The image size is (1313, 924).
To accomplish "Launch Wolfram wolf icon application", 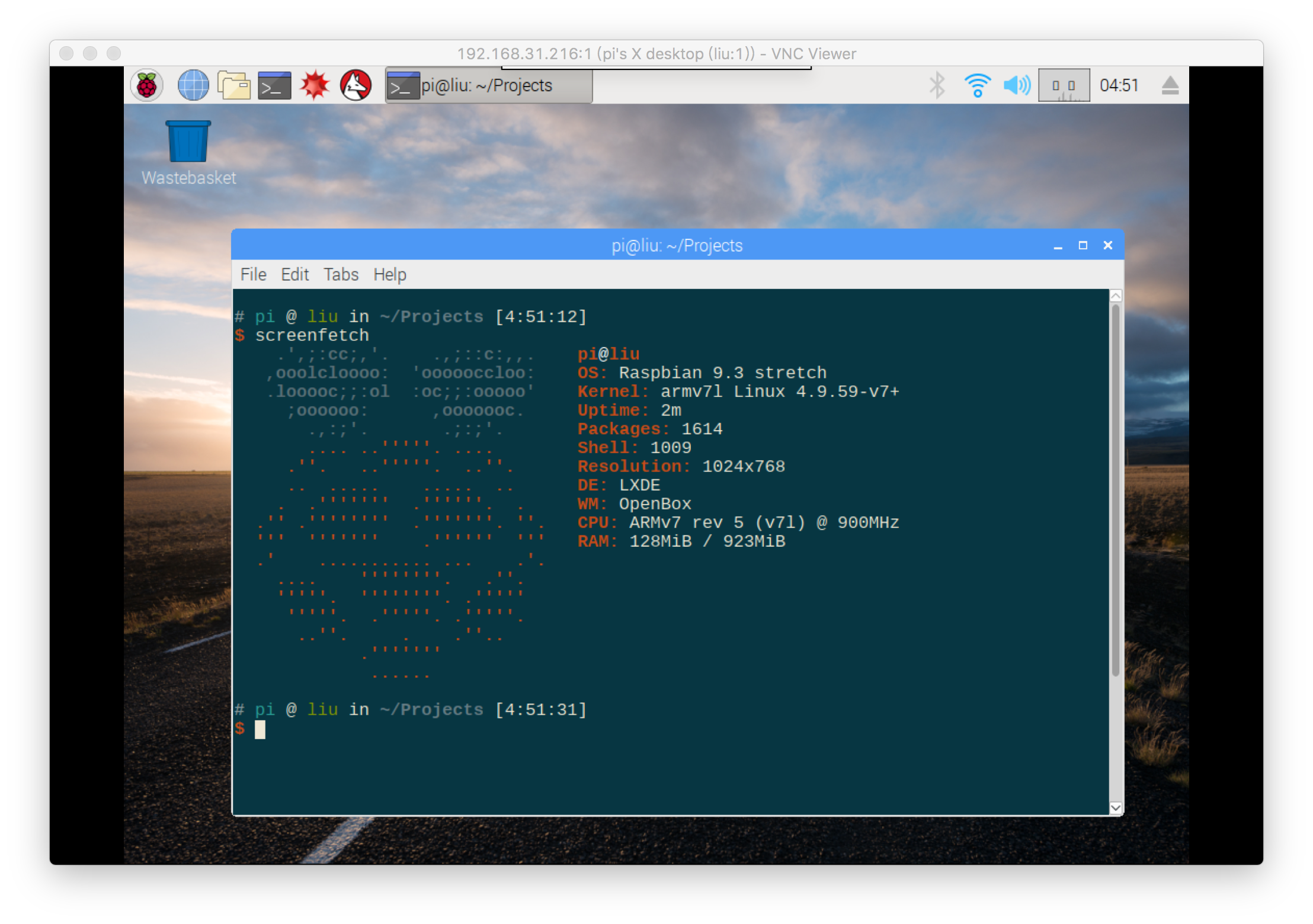I will [x=356, y=86].
